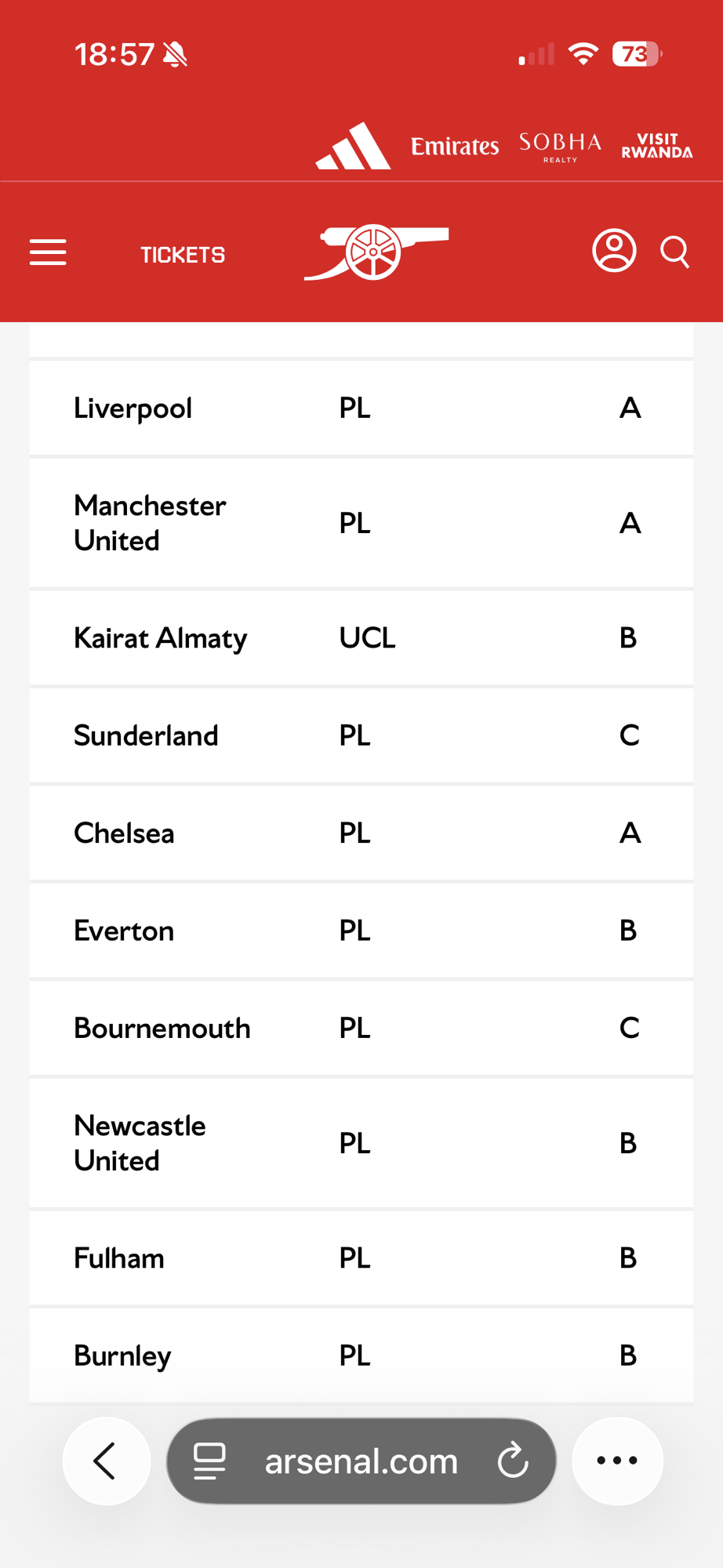
Task: Click the Adidas sponsor logo
Action: [x=353, y=147]
